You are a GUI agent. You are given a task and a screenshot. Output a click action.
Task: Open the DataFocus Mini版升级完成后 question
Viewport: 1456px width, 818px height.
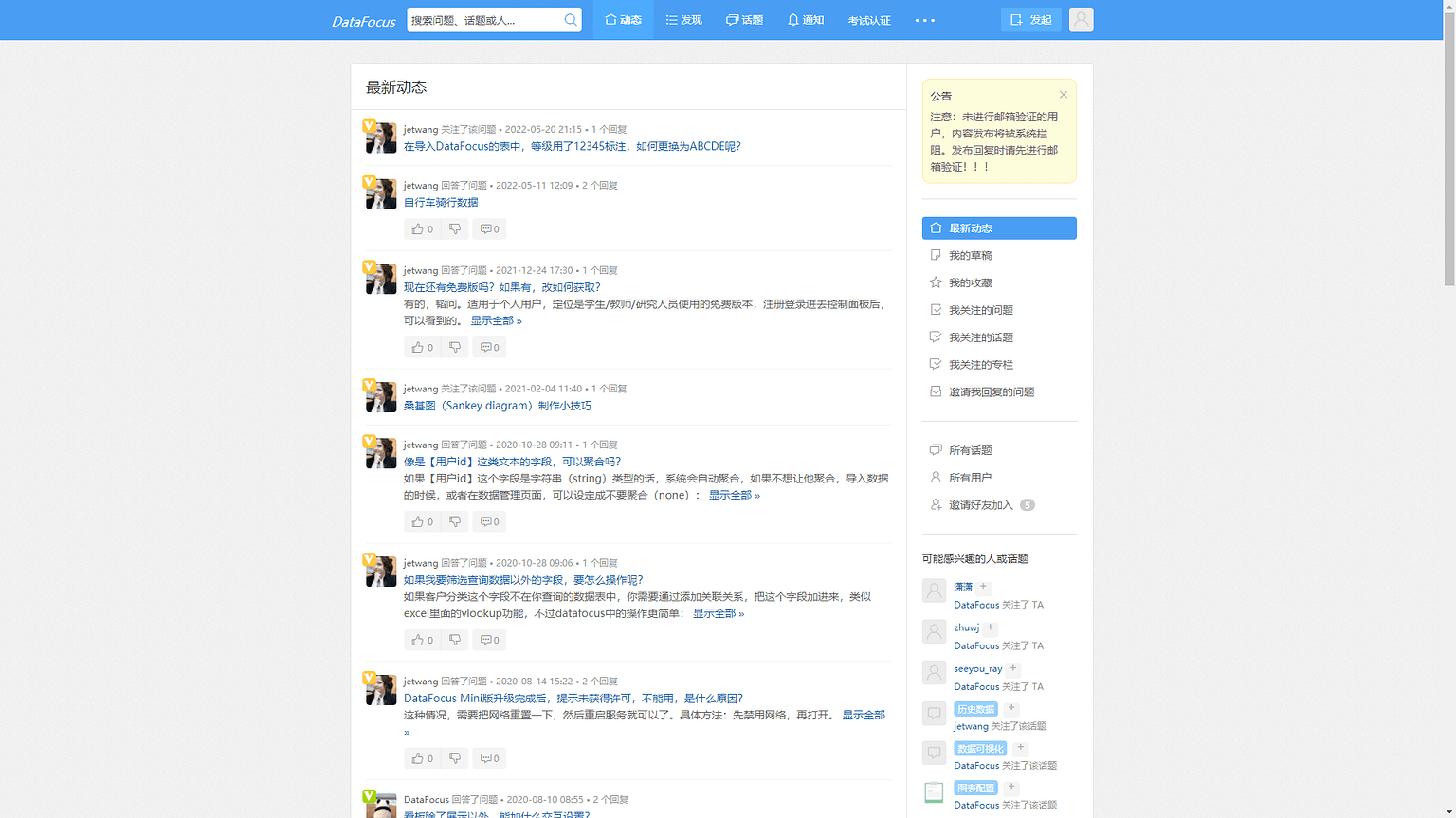[573, 699]
